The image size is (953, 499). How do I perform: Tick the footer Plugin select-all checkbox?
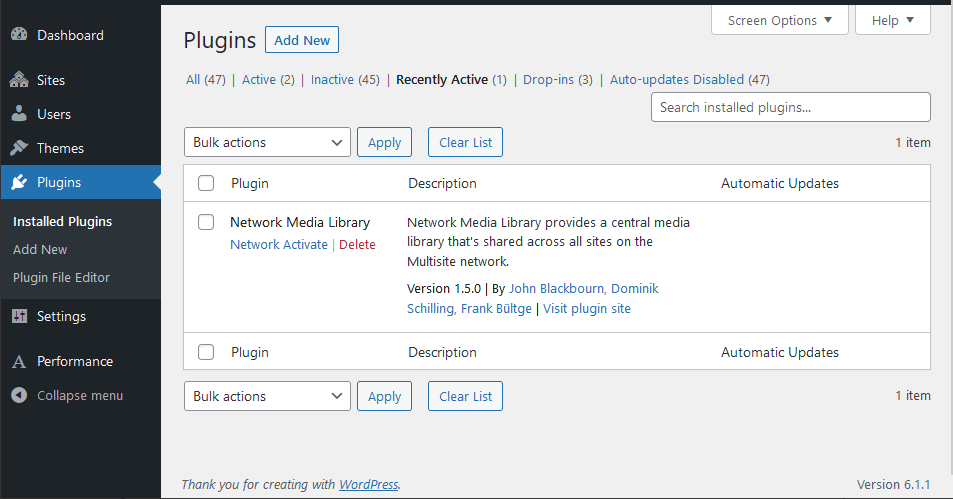(206, 352)
